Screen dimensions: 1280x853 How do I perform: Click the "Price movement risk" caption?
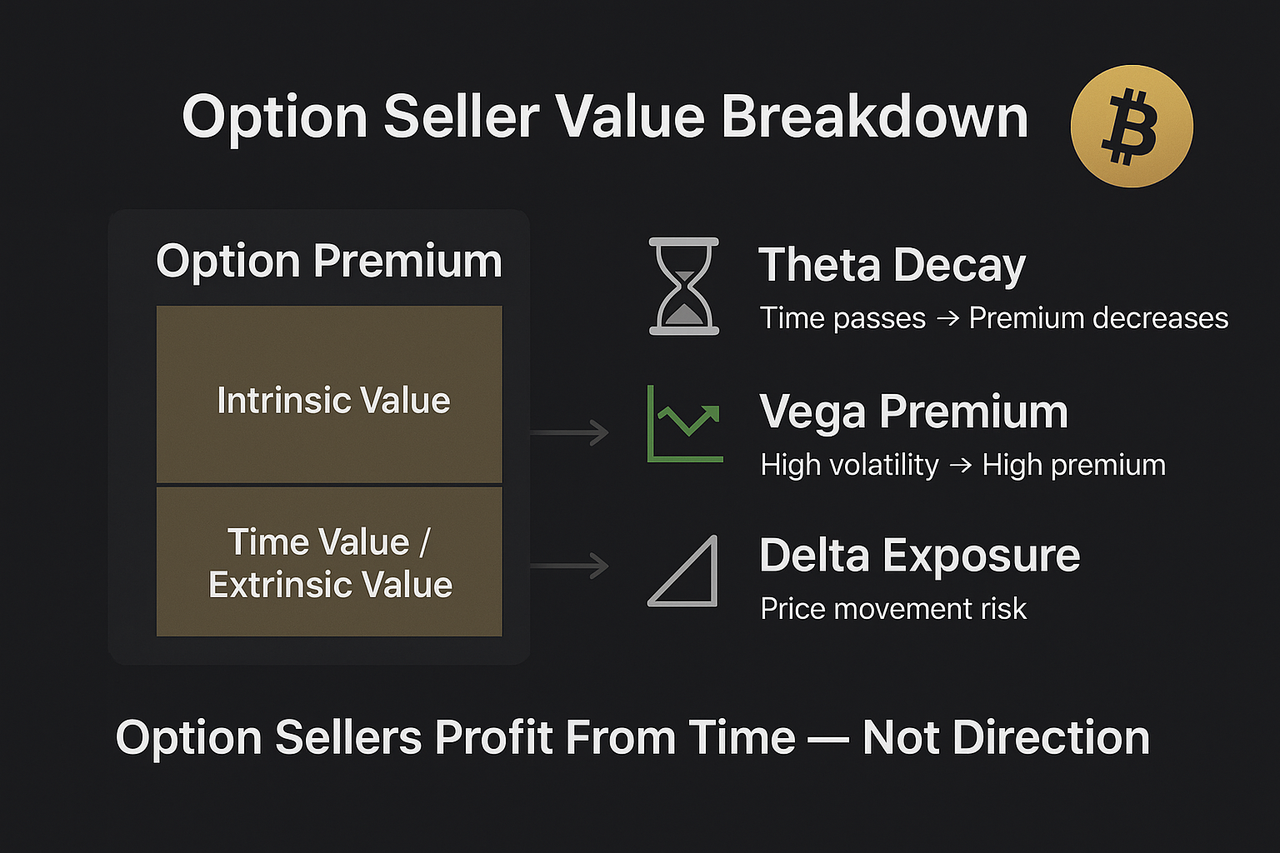(x=893, y=608)
